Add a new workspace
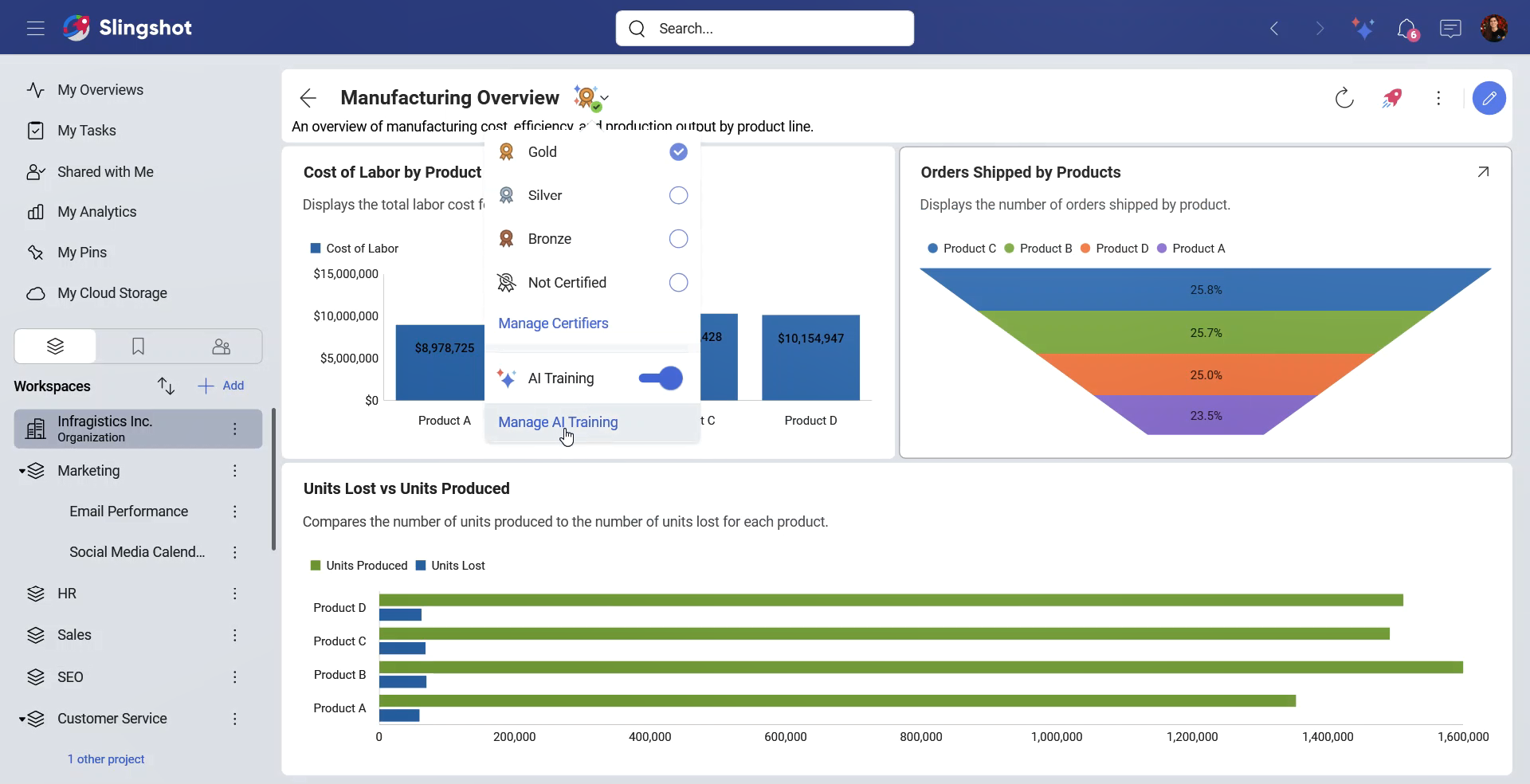The width and height of the screenshot is (1530, 784). pos(221,386)
